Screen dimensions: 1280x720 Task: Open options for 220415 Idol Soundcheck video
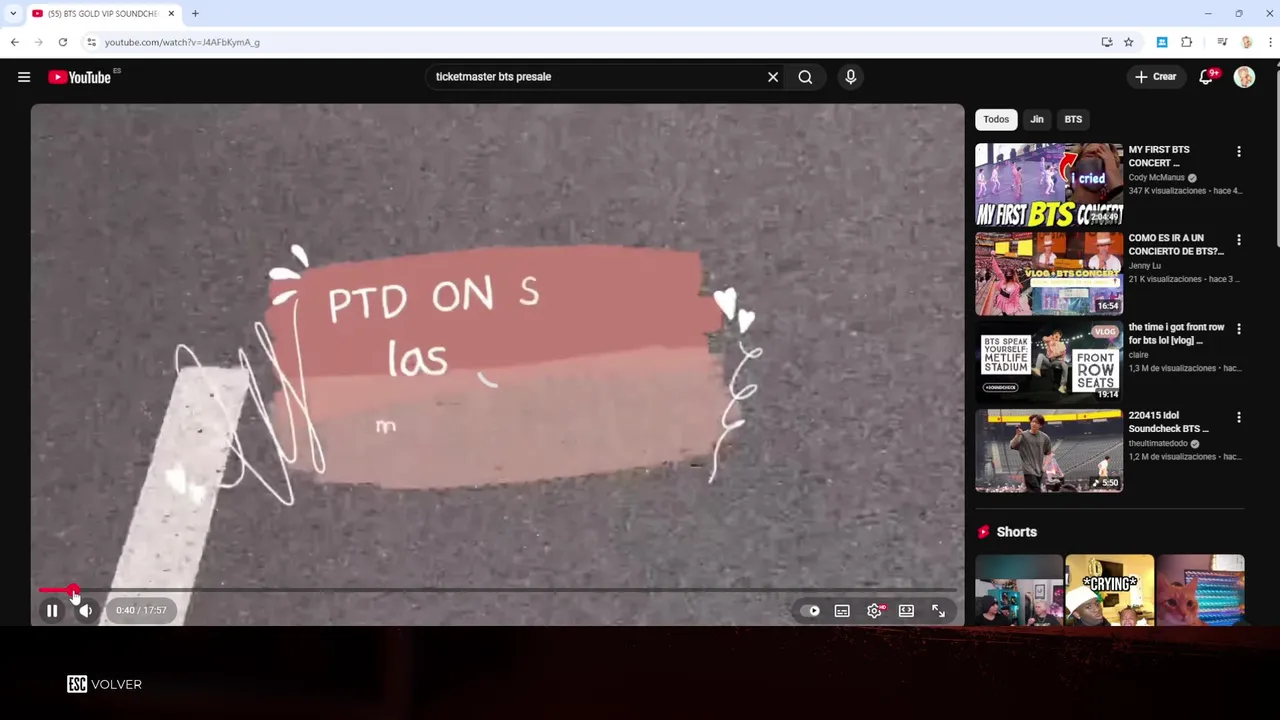(1239, 417)
